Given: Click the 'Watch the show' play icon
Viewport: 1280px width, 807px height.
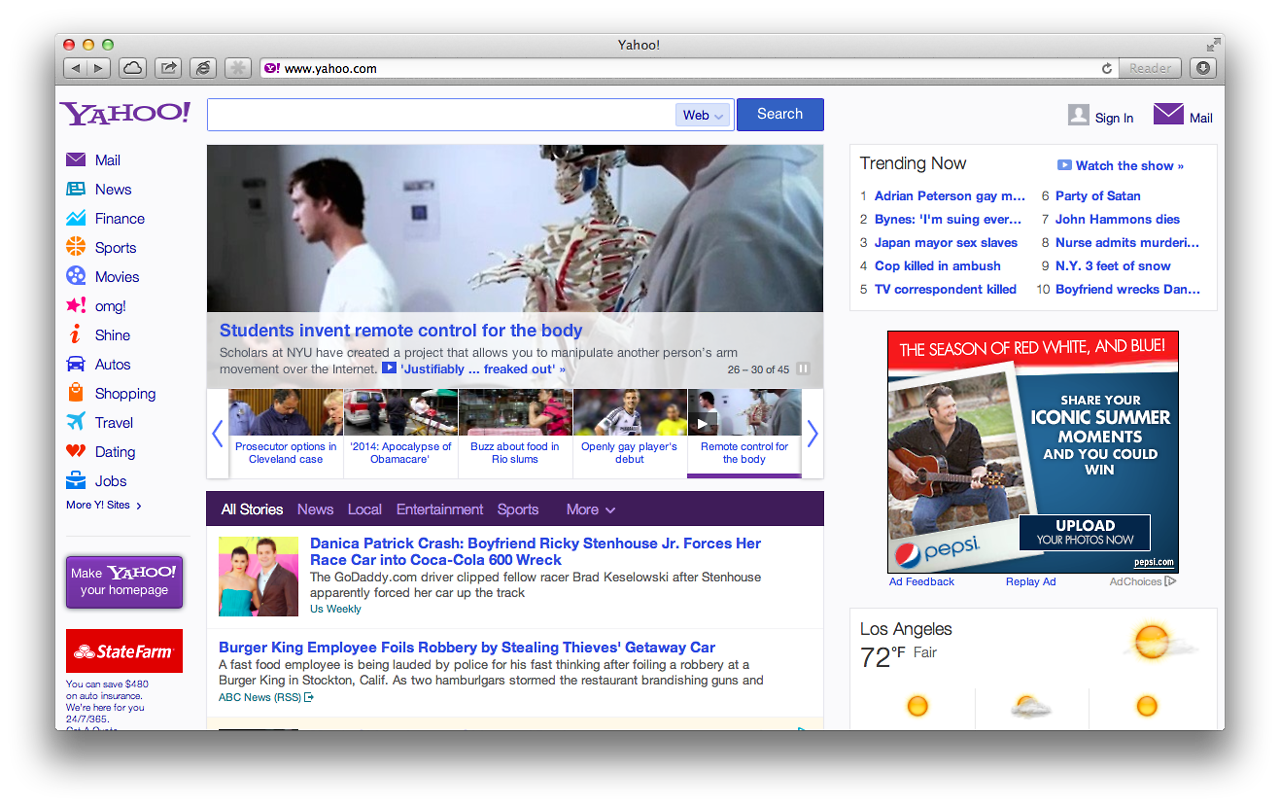Looking at the screenshot, I should (1067, 165).
